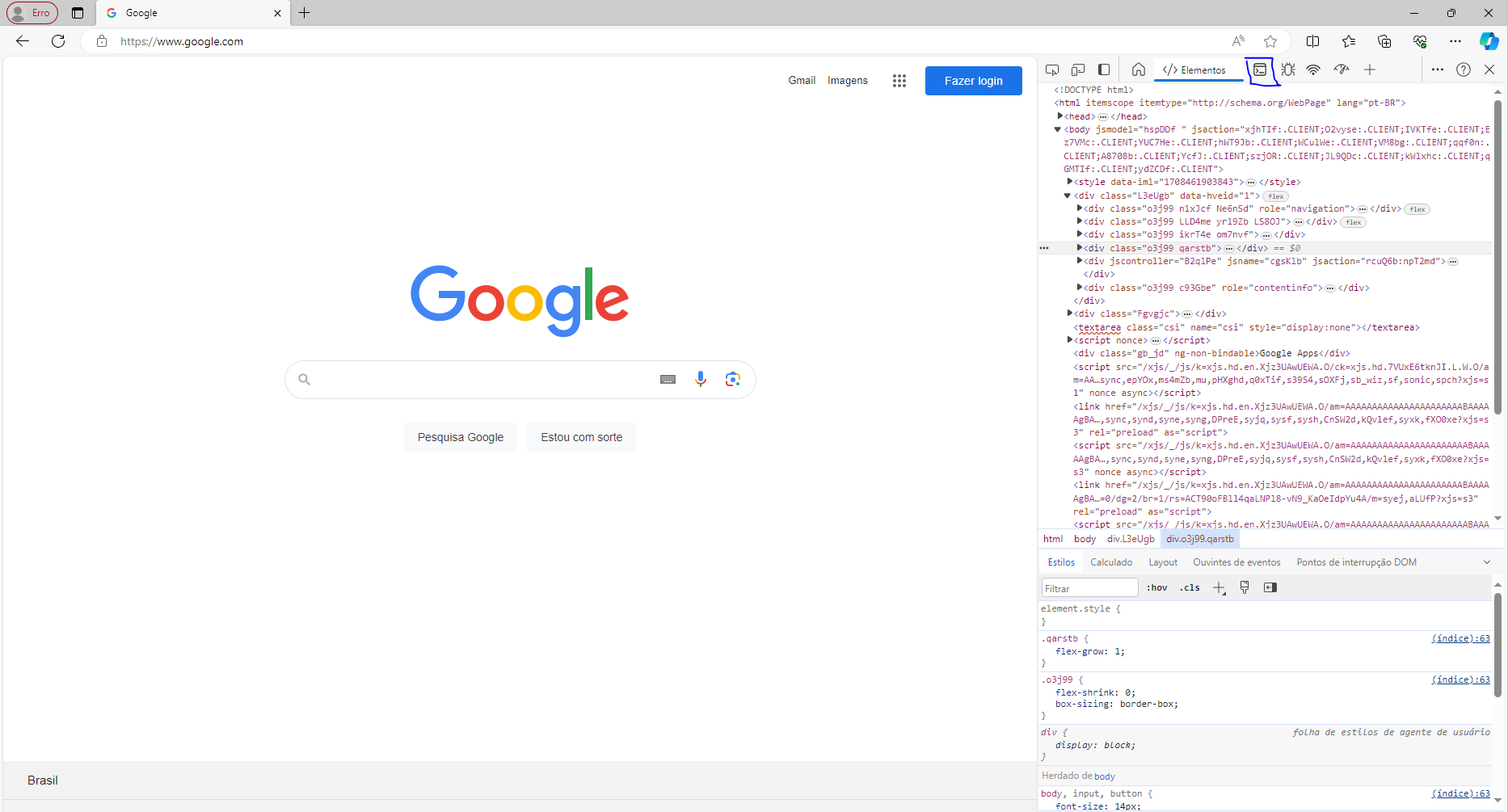1508x812 pixels.
Task: Expand the div role contentinfo node
Action: [1079, 288]
